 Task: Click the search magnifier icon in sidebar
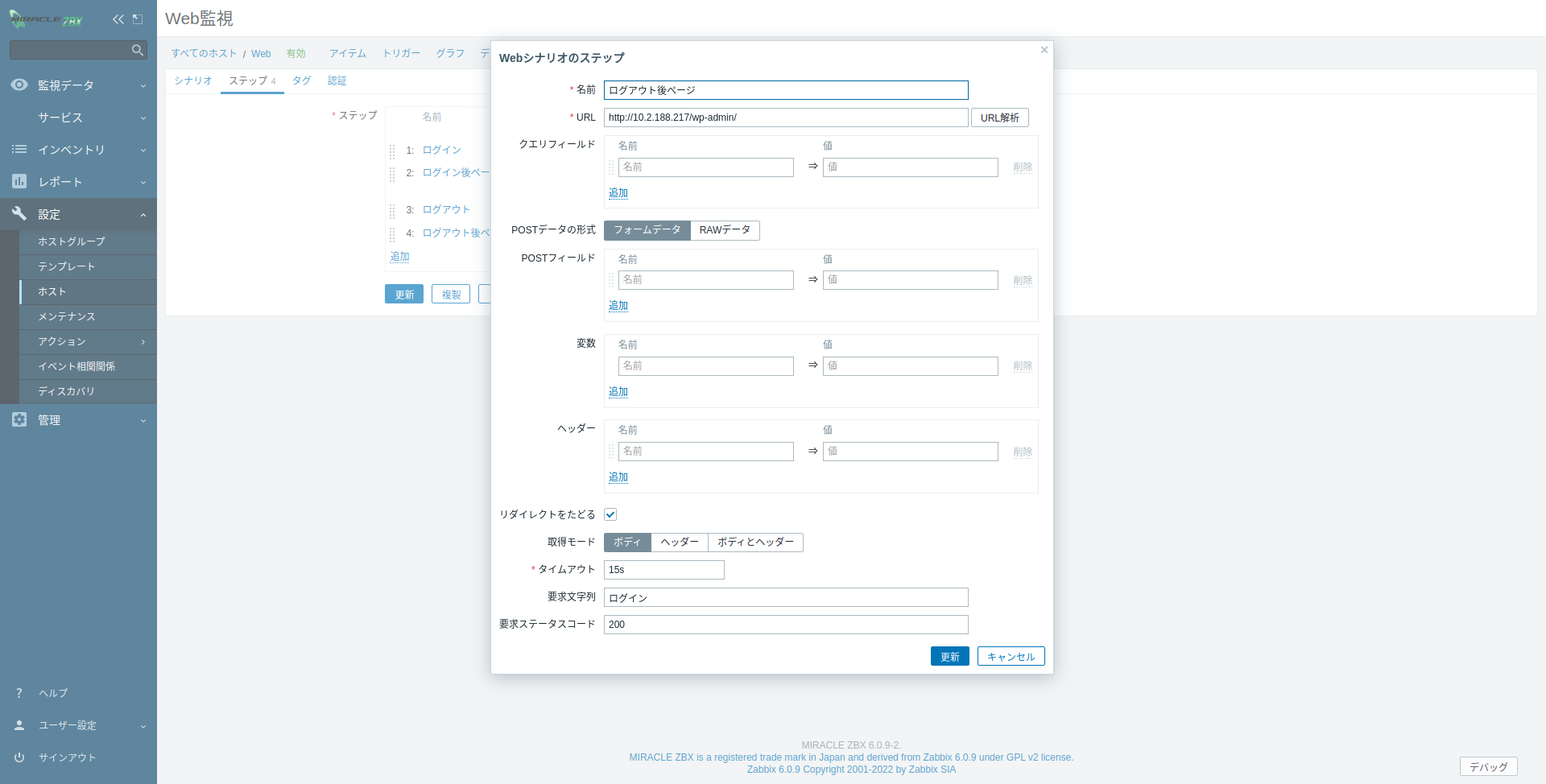coord(138,50)
